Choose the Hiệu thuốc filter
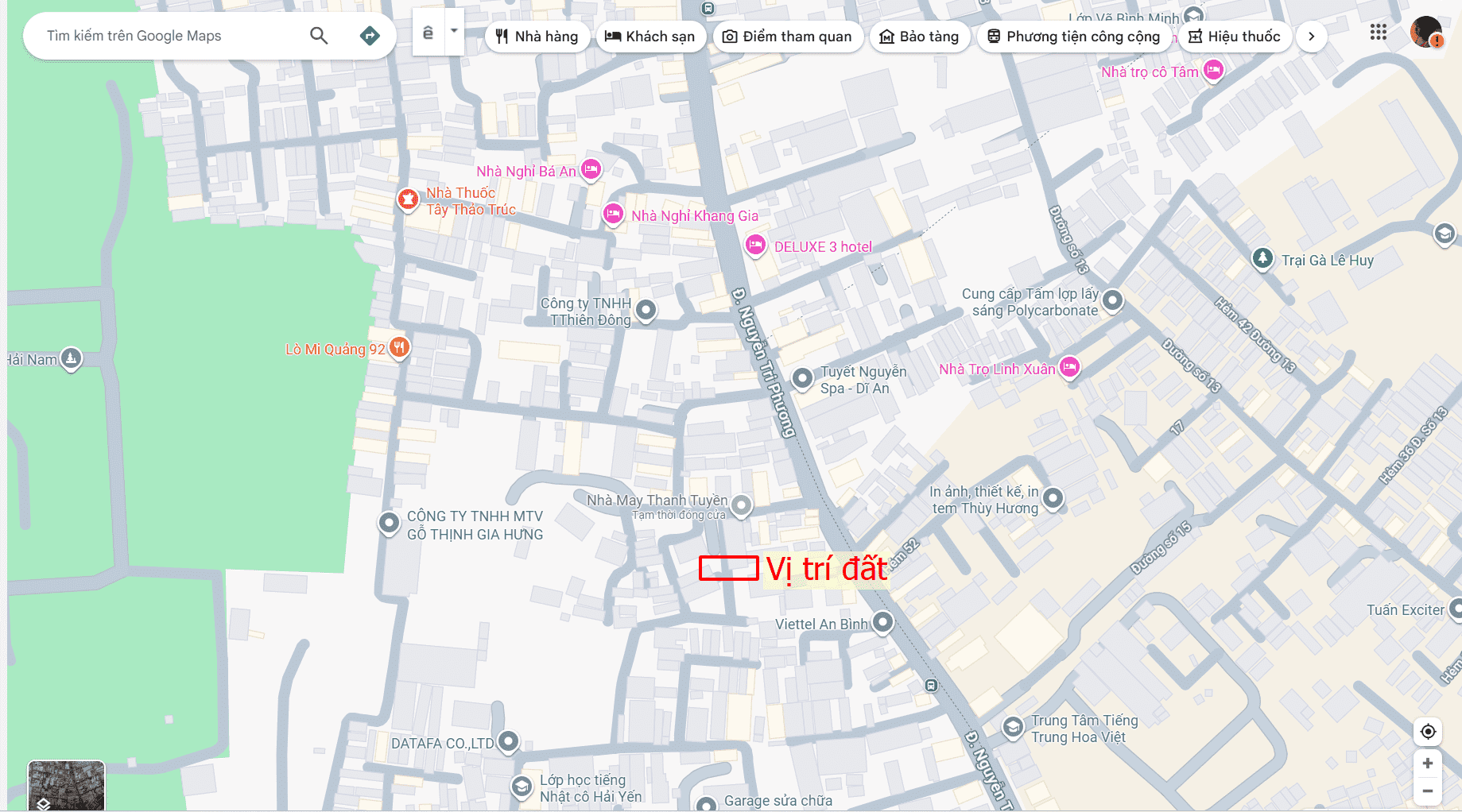Image resolution: width=1462 pixels, height=812 pixels. pos(1235,37)
